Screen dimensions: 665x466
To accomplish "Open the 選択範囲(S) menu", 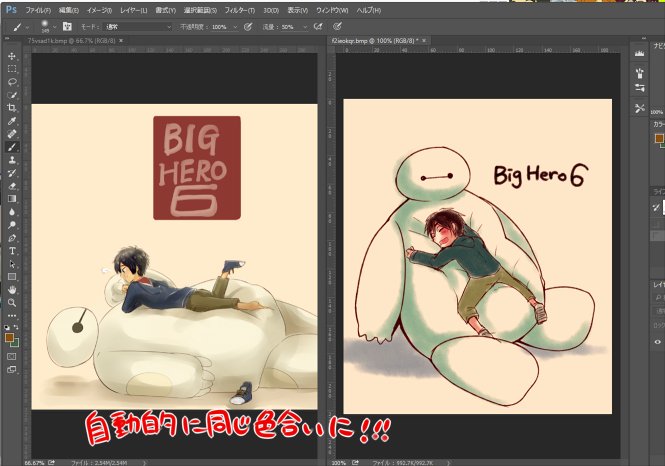I will coord(200,10).
